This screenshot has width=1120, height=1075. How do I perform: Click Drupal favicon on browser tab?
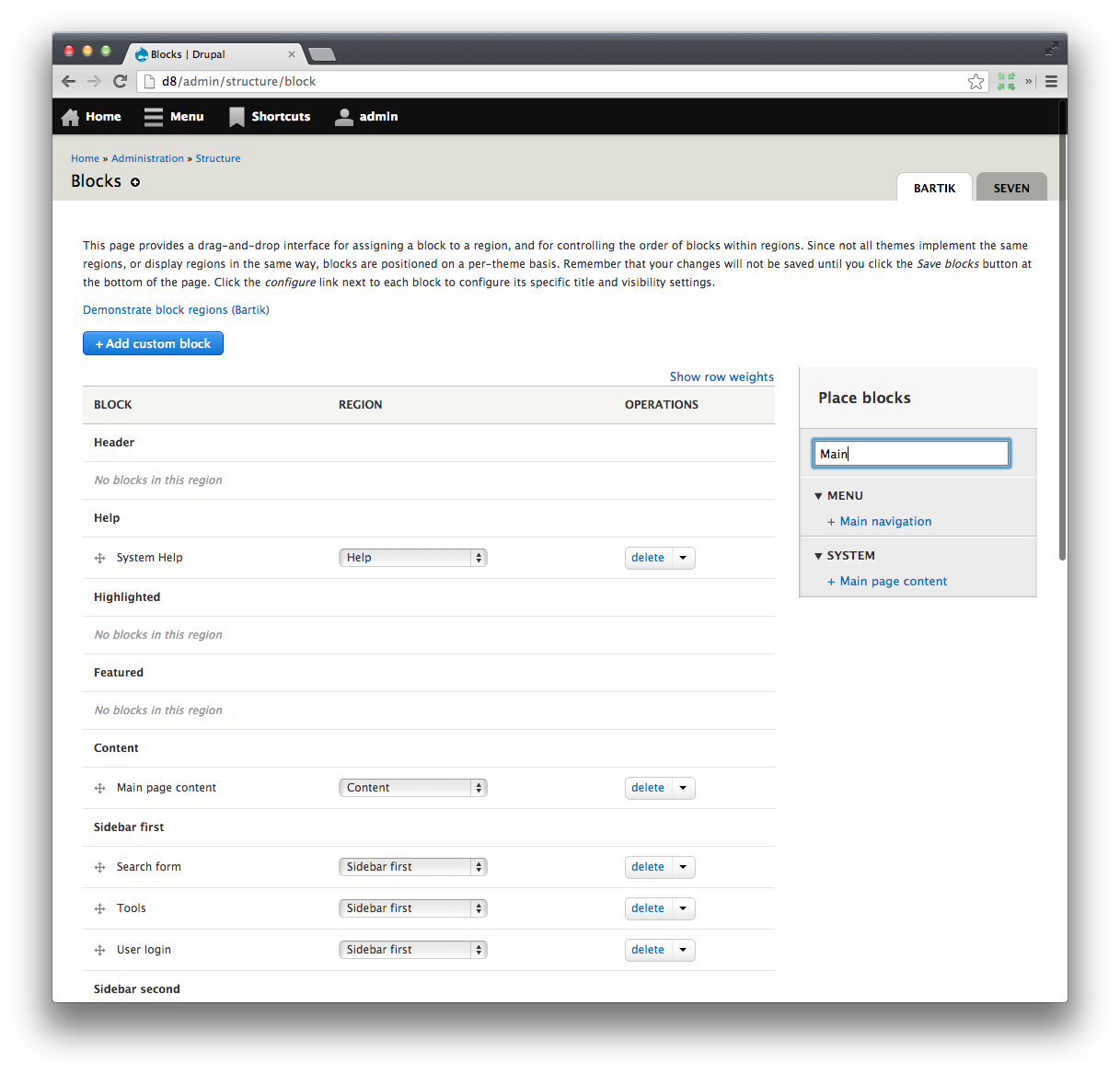click(x=142, y=54)
